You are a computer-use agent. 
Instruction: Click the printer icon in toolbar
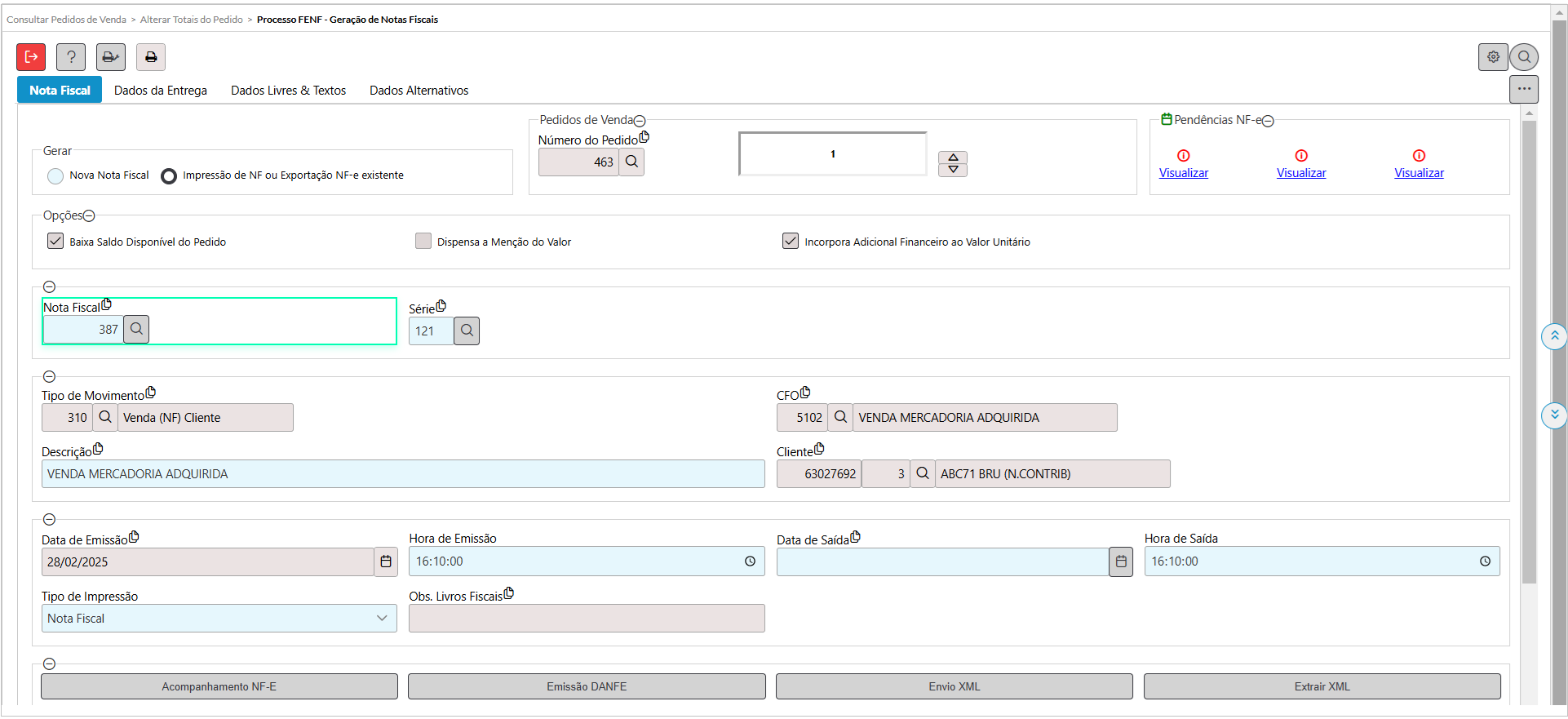150,57
